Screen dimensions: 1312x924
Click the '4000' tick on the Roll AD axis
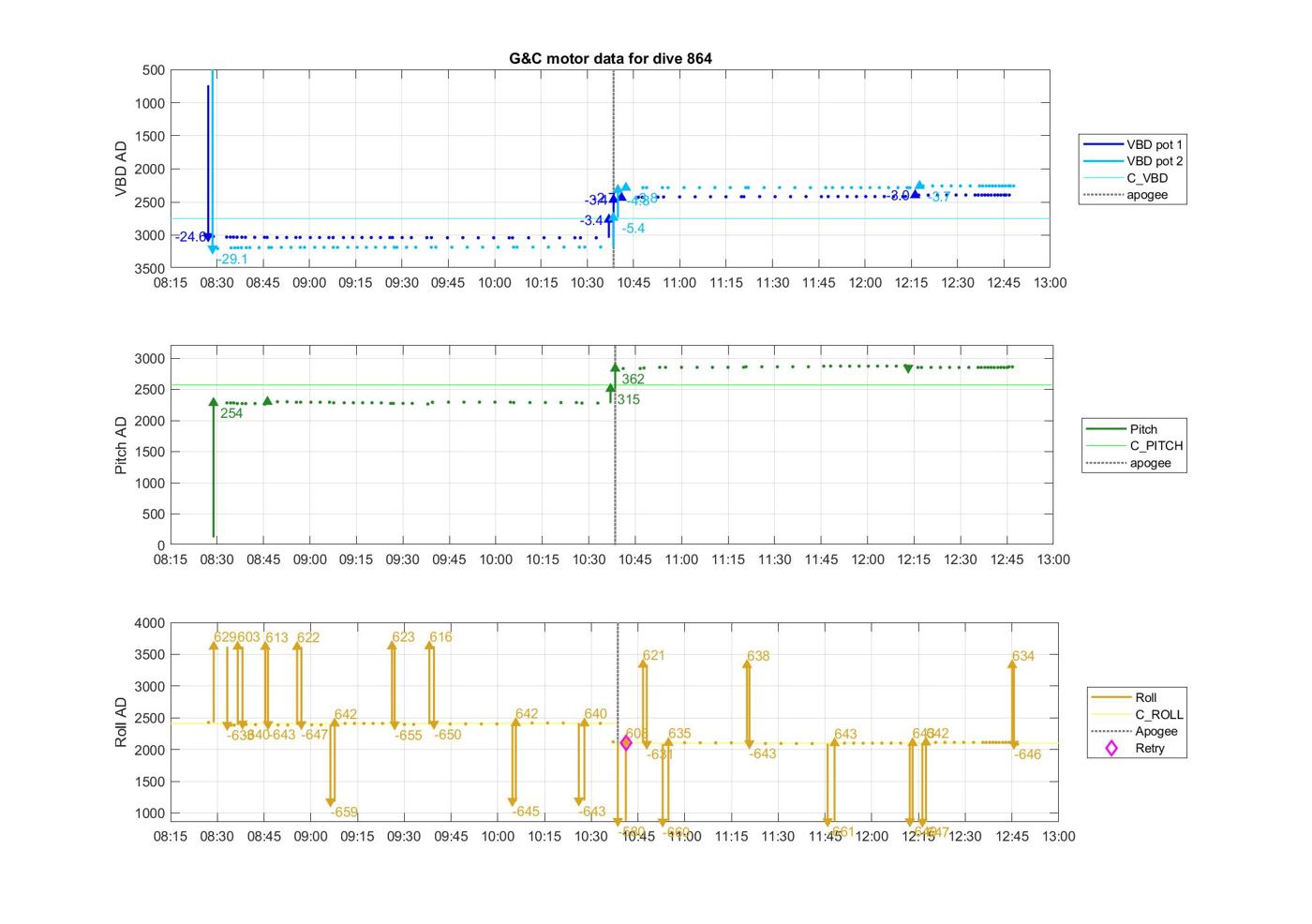pos(150,623)
